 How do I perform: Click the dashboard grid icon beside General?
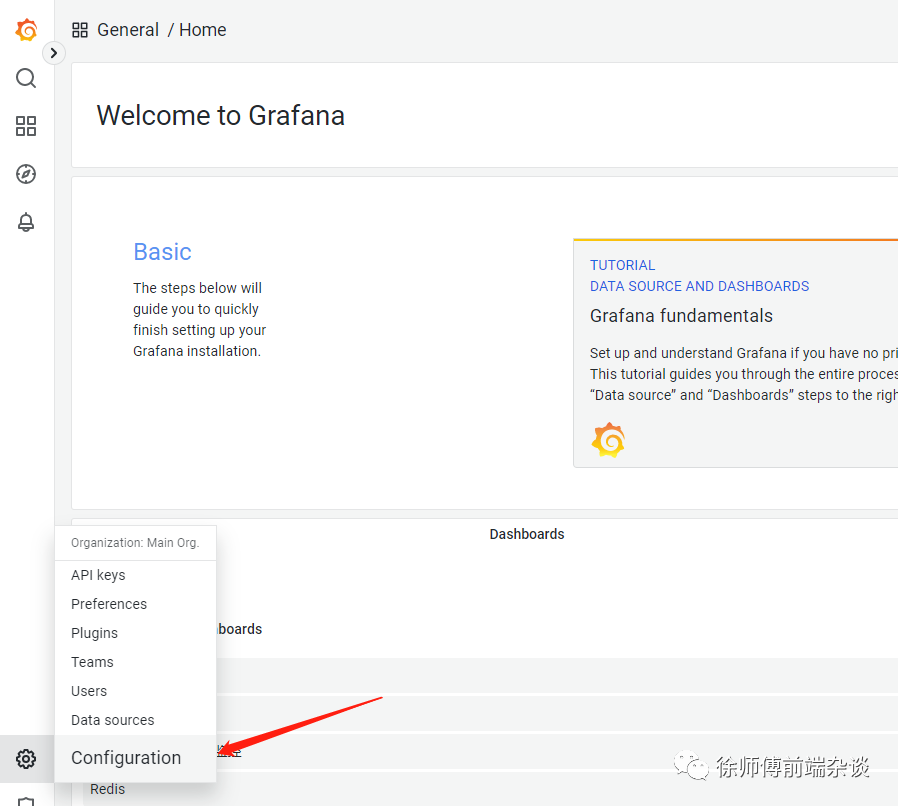tap(80, 30)
